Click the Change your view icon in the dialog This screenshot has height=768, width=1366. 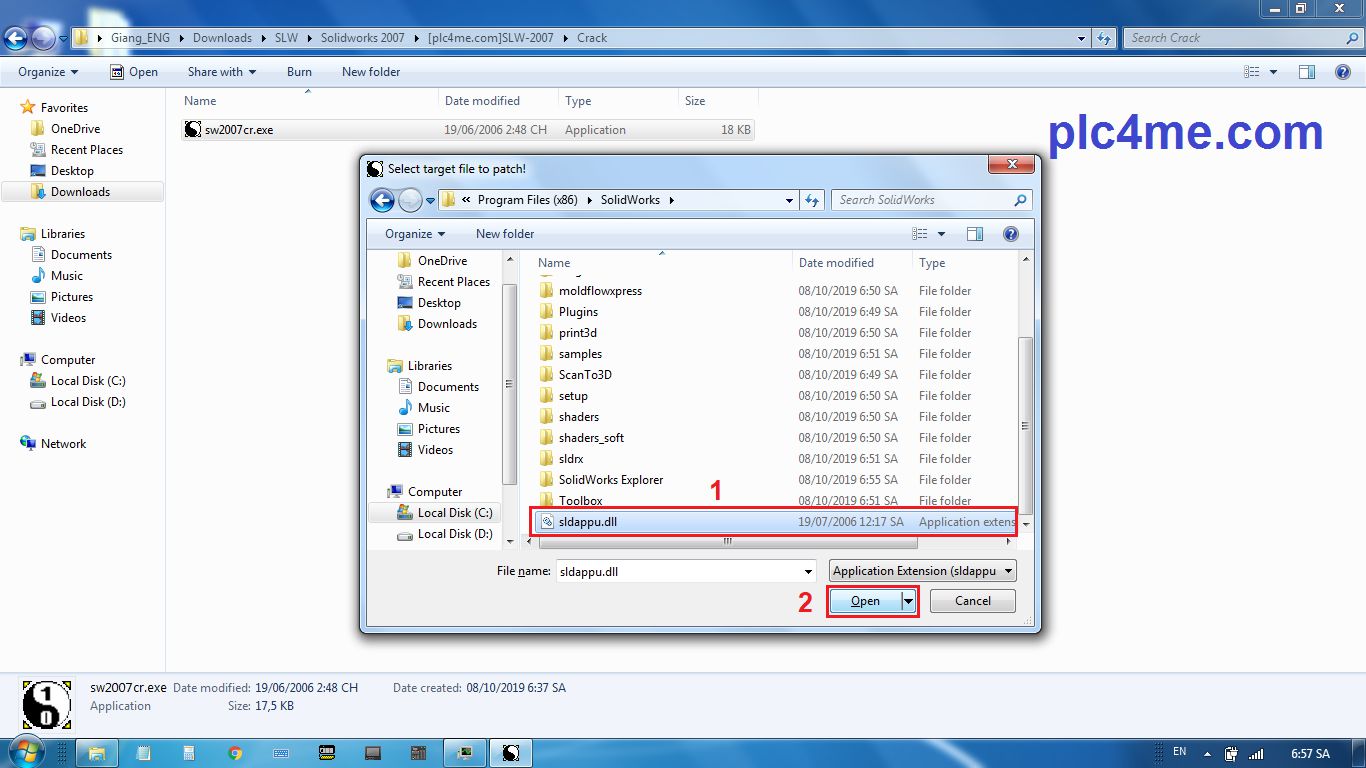click(920, 234)
